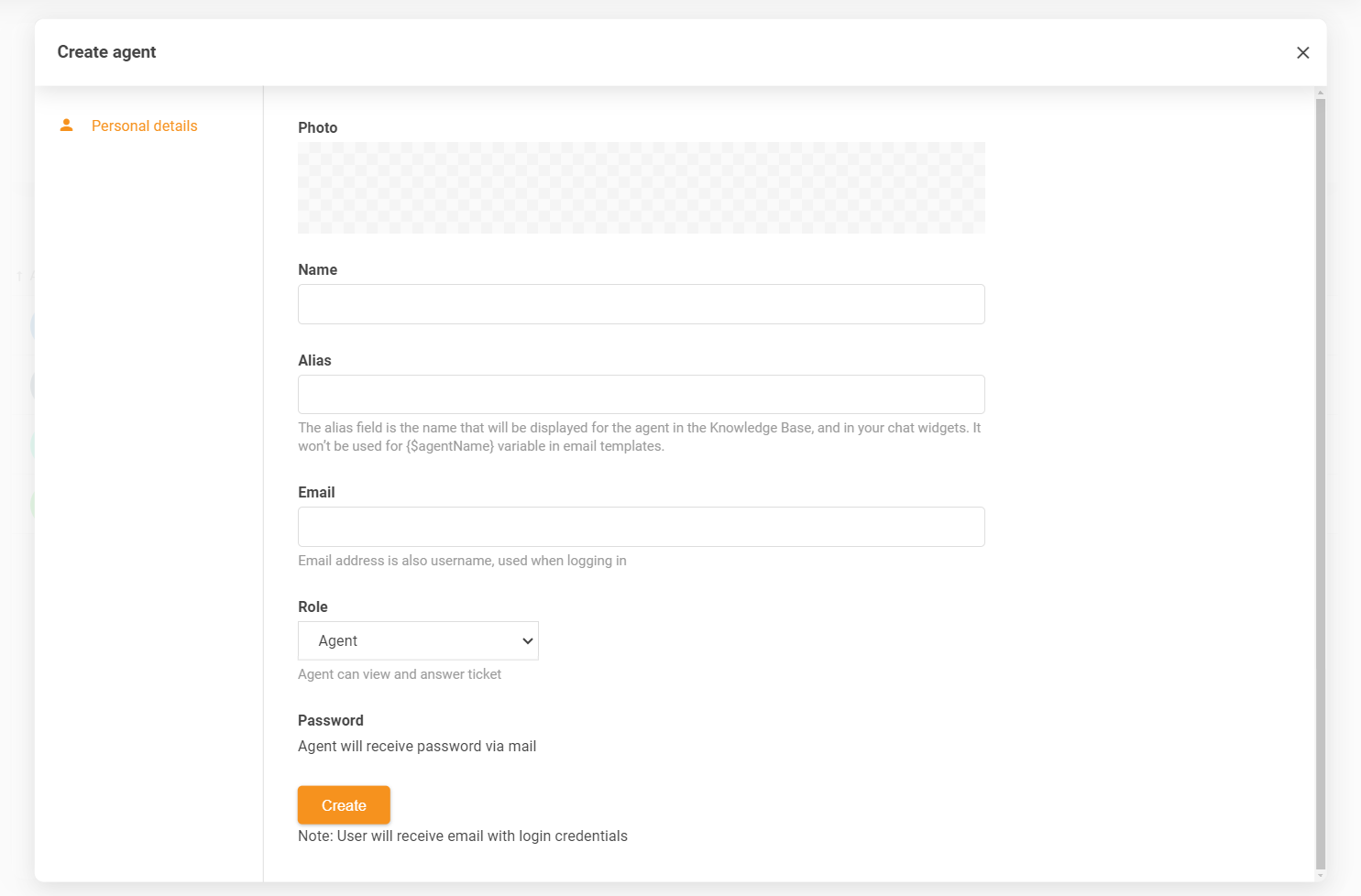Viewport: 1361px width, 896px height.
Task: Click the Email address field
Action: (x=641, y=527)
